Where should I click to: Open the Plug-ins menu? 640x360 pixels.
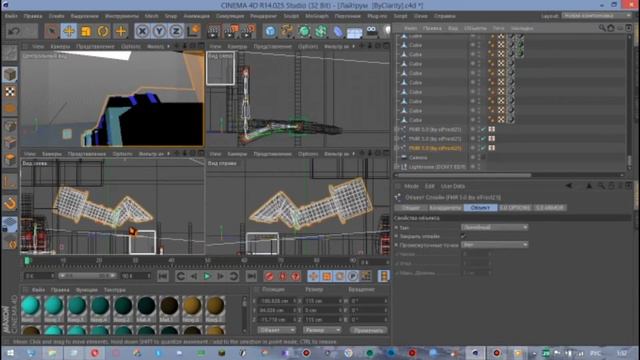coord(377,16)
